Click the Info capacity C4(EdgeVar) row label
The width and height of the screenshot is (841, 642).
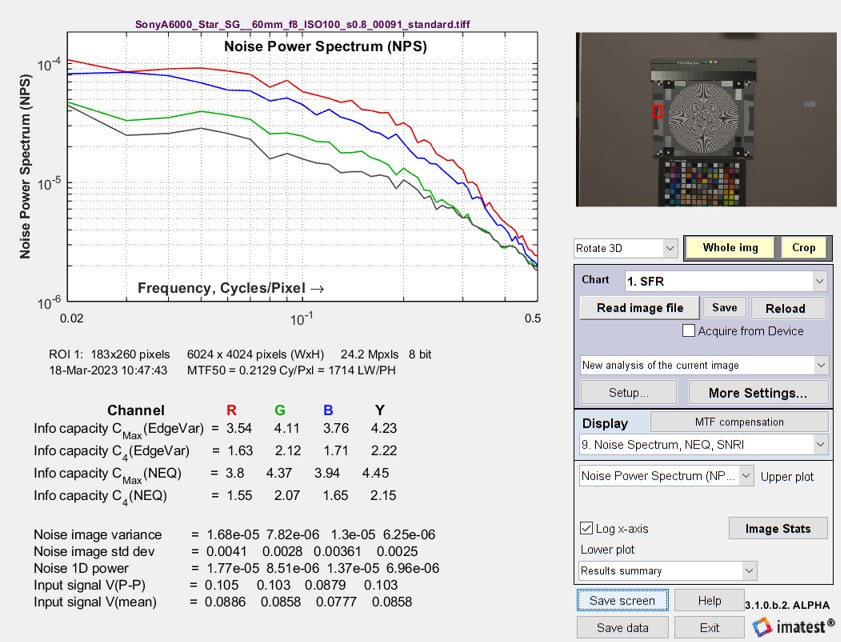[x=112, y=452]
